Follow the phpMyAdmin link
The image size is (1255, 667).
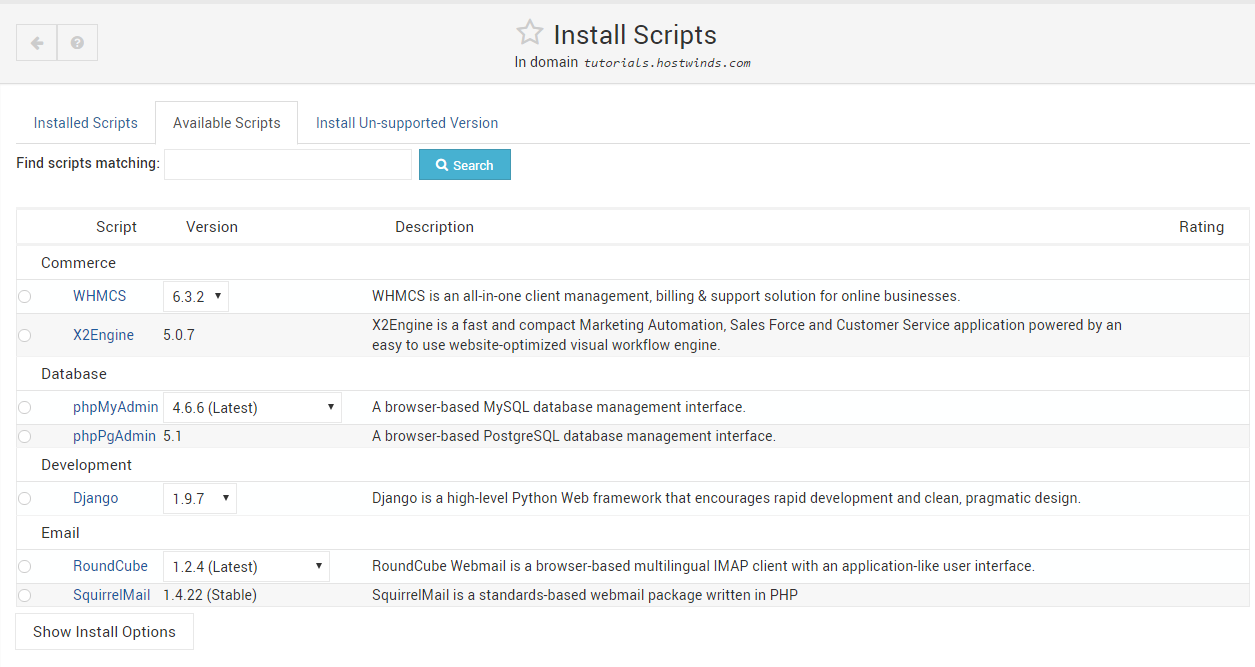point(116,407)
